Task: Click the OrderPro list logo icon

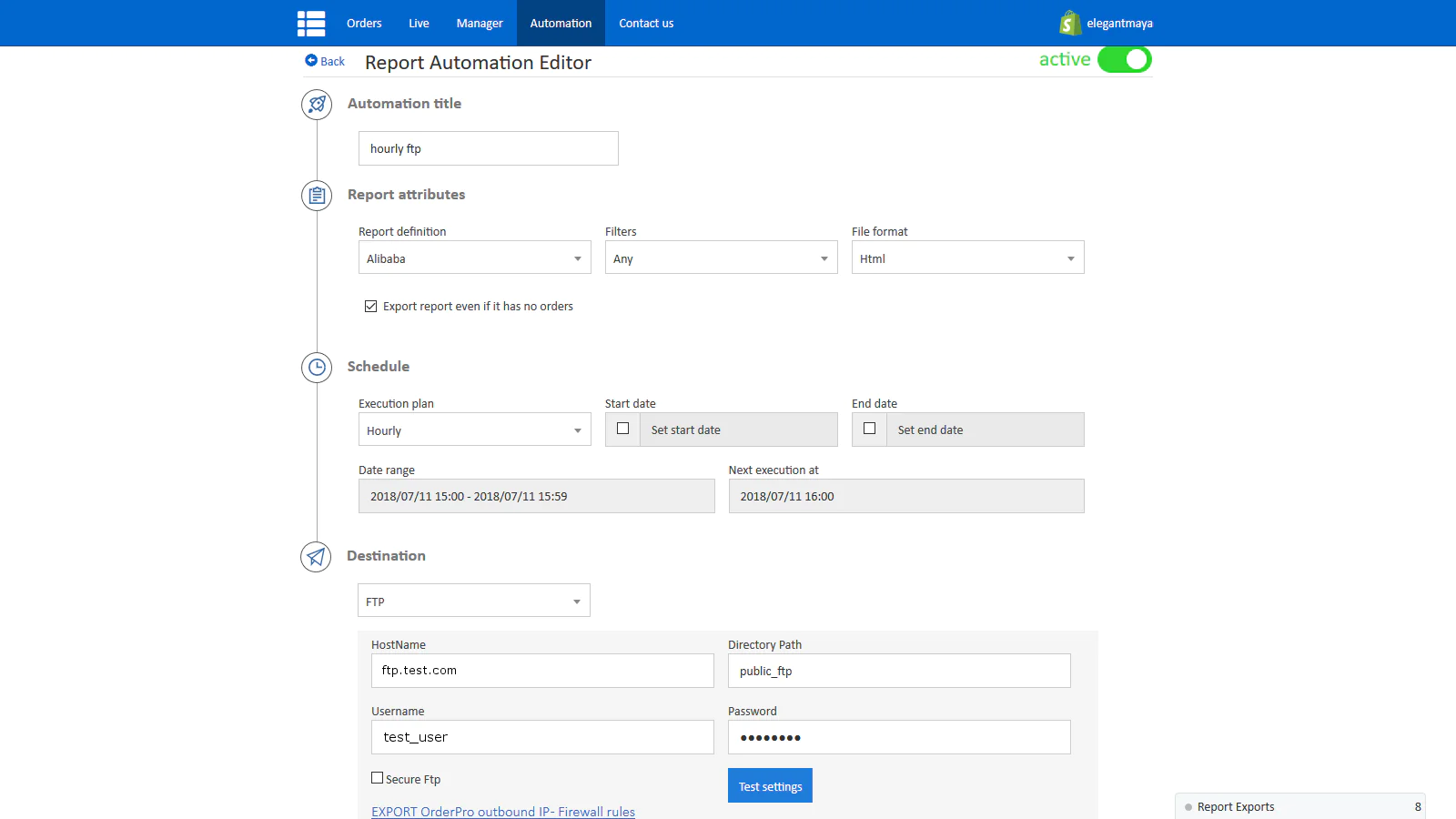Action: click(x=311, y=24)
